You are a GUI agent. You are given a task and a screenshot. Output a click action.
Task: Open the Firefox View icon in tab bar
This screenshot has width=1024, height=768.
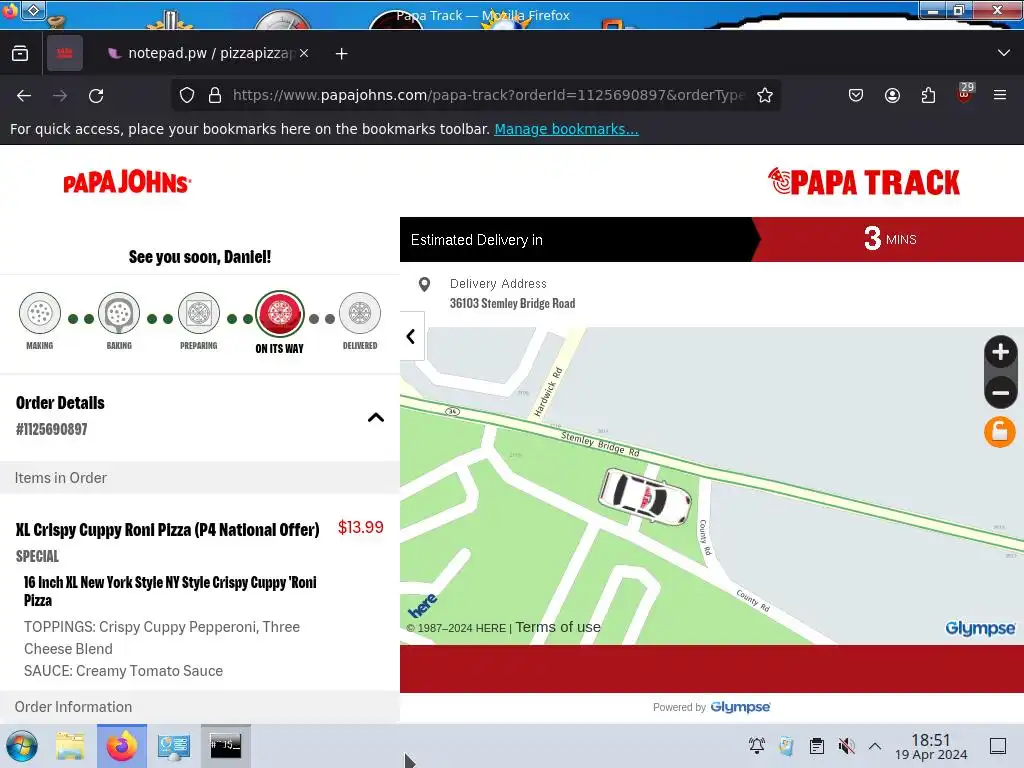20,53
